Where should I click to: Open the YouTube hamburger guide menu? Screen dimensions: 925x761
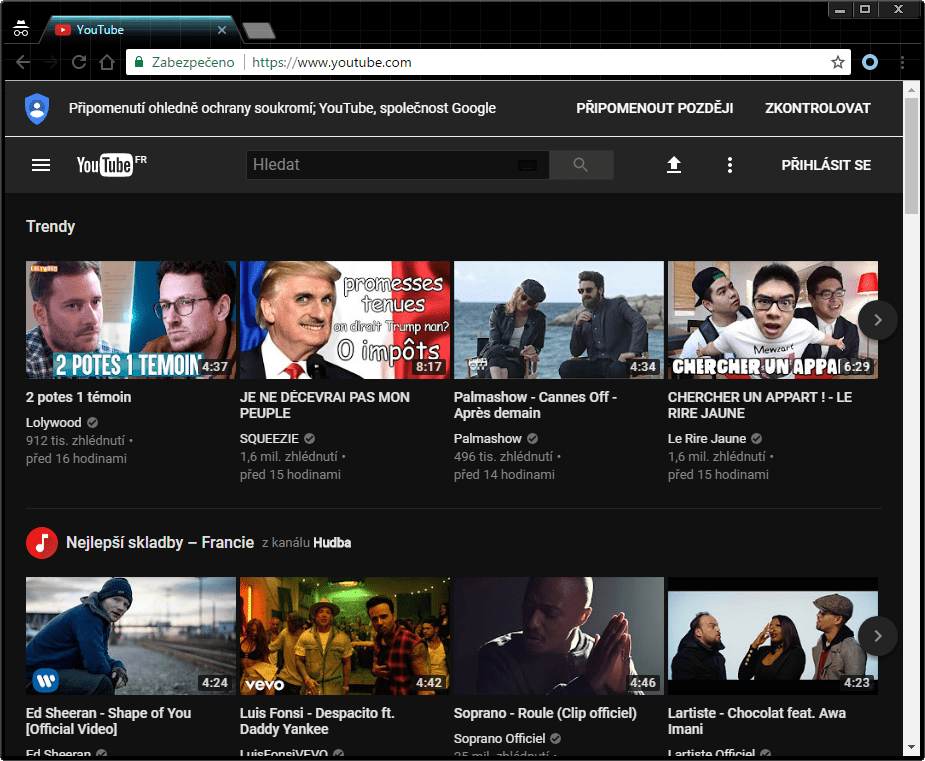pos(41,165)
